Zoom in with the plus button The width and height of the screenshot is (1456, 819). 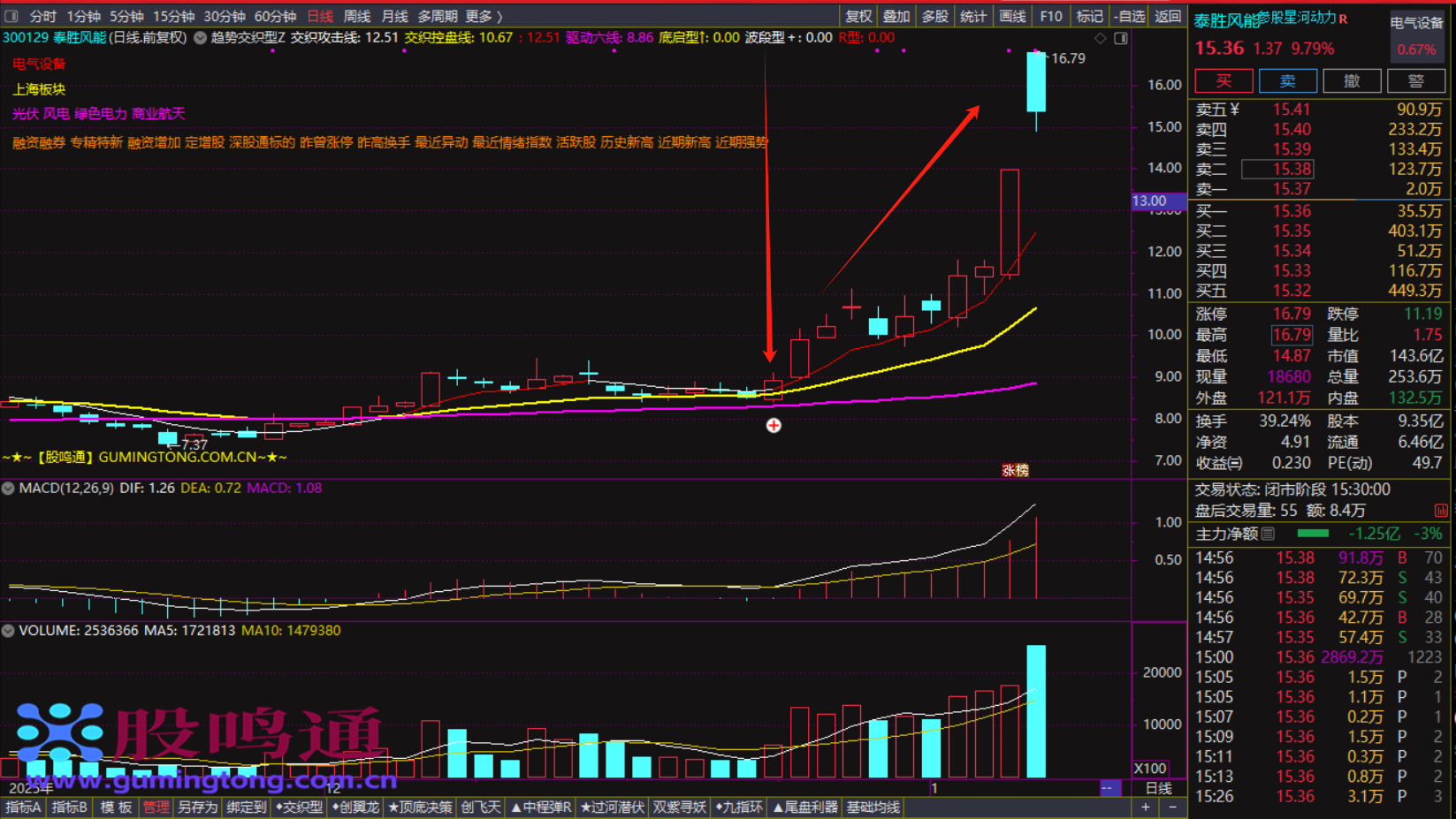point(1146,807)
